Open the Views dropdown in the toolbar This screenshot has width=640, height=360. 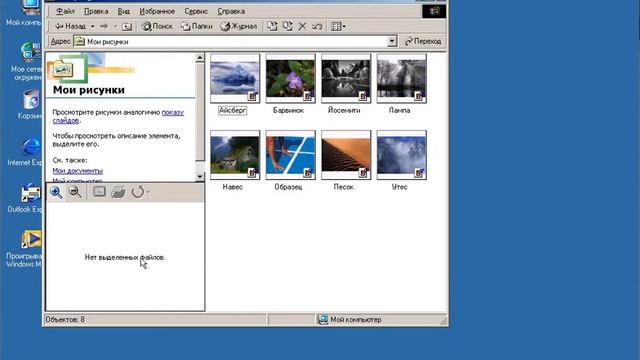click(x=338, y=27)
